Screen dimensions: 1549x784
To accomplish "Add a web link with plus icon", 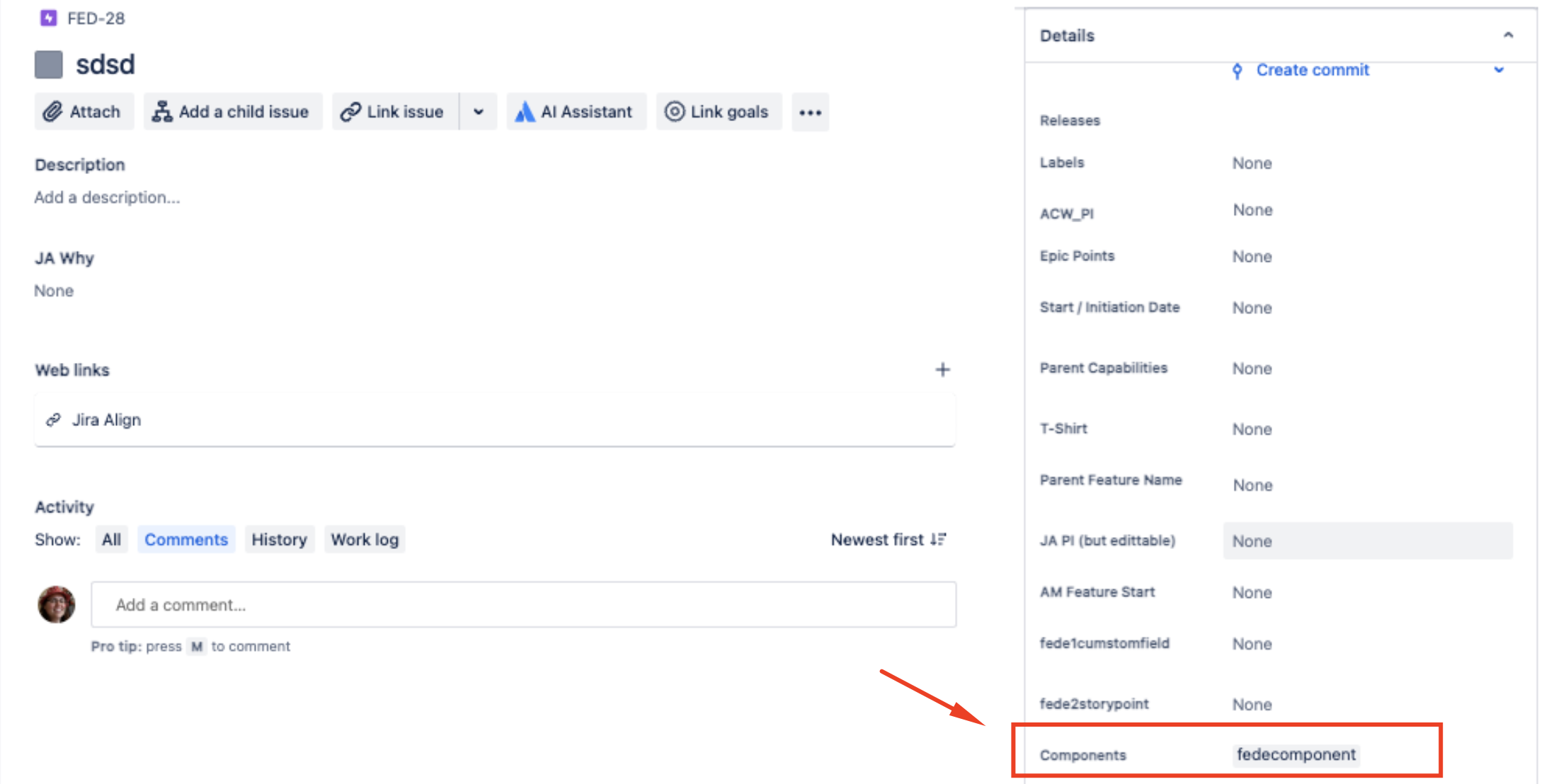I will pos(942,369).
